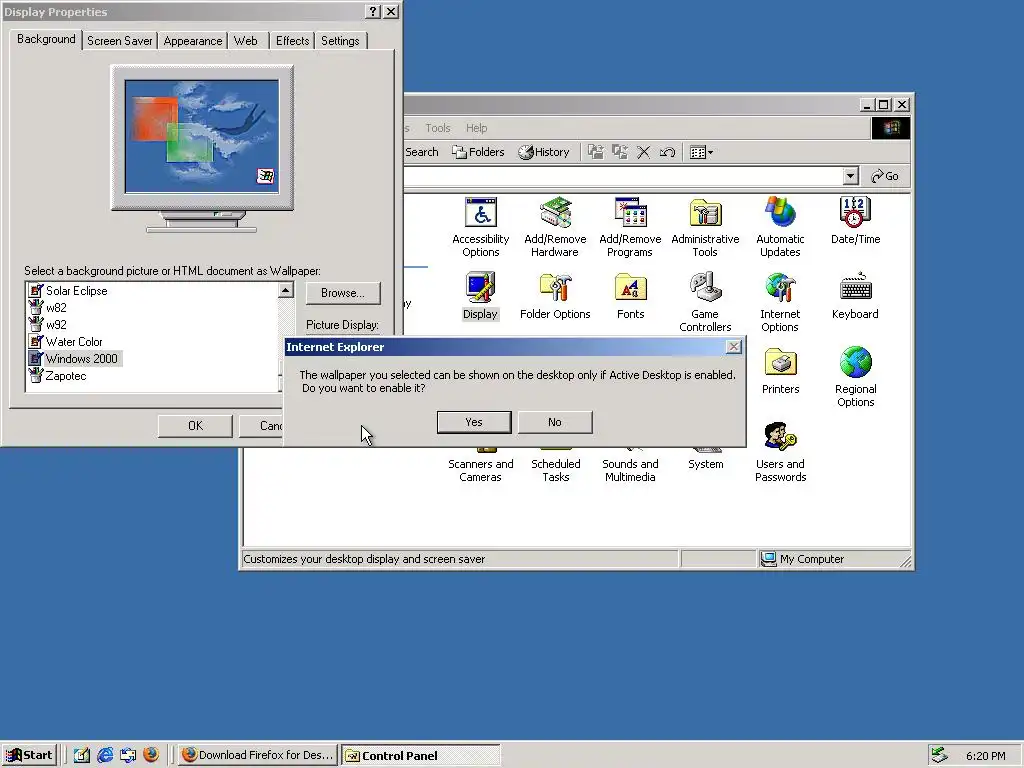Click No in Internet Explorer dialog
Image resolution: width=1024 pixels, height=768 pixels.
[555, 422]
